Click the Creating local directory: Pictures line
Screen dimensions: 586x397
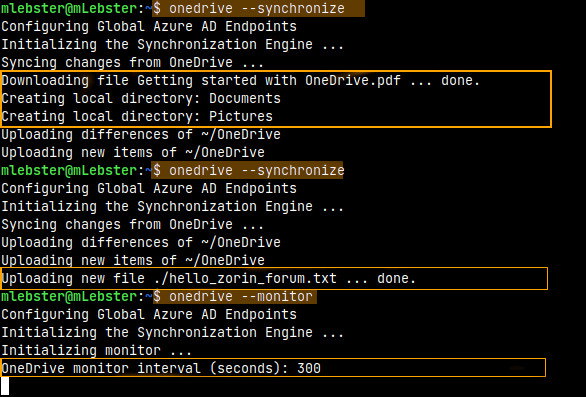point(137,117)
